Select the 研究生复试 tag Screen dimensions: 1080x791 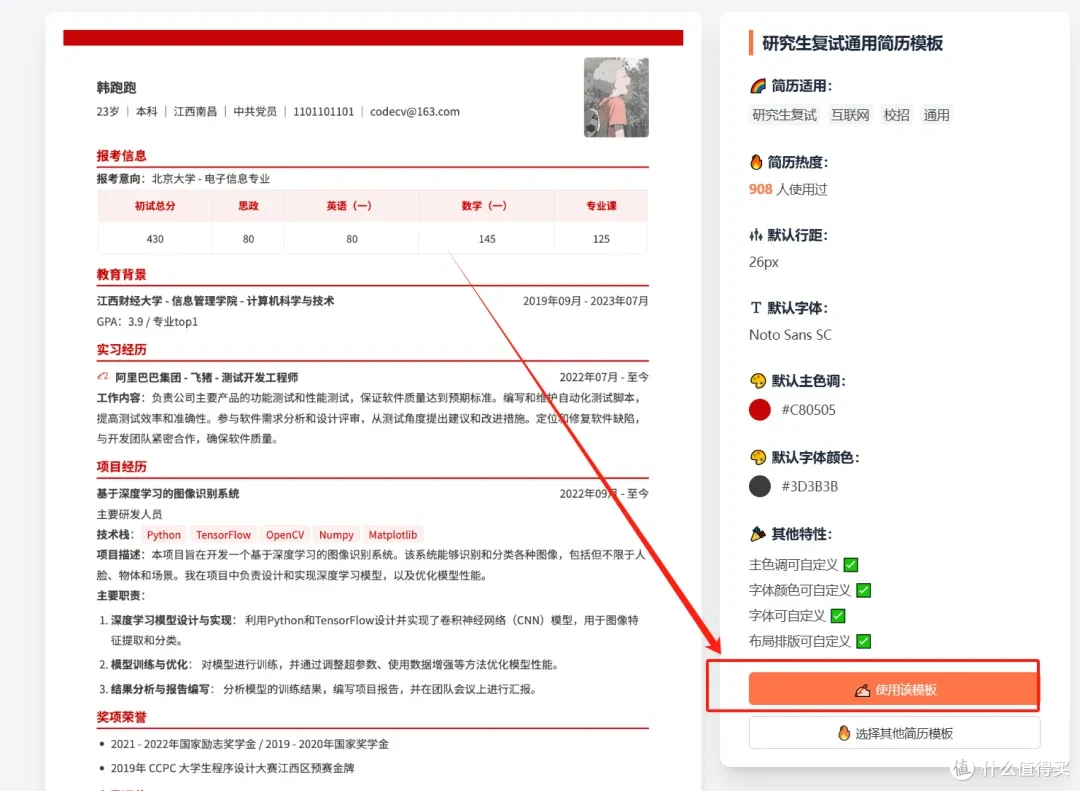click(x=784, y=115)
